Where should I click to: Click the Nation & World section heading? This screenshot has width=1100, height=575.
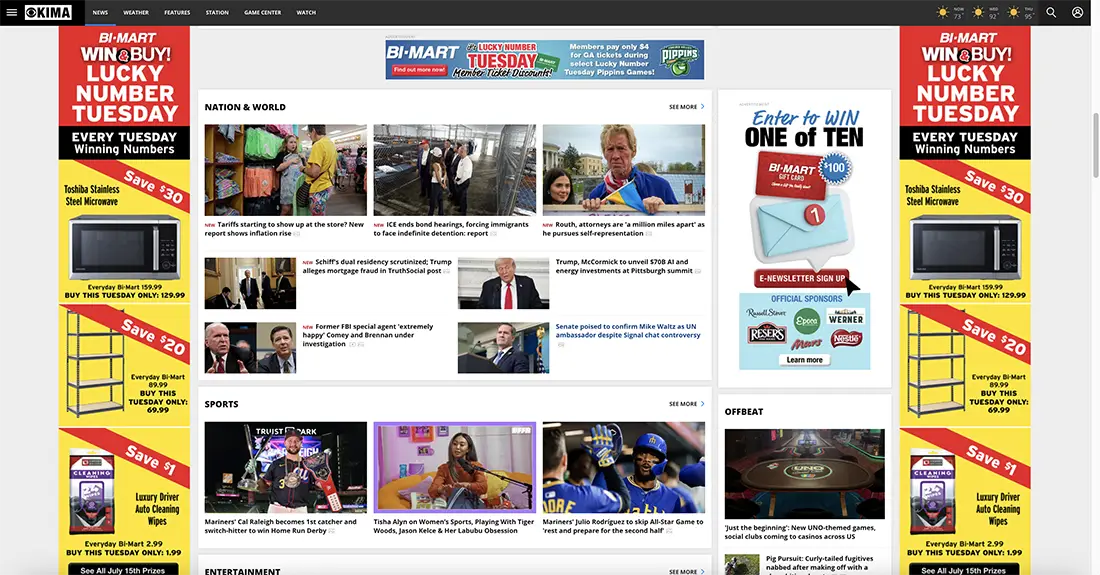245,107
